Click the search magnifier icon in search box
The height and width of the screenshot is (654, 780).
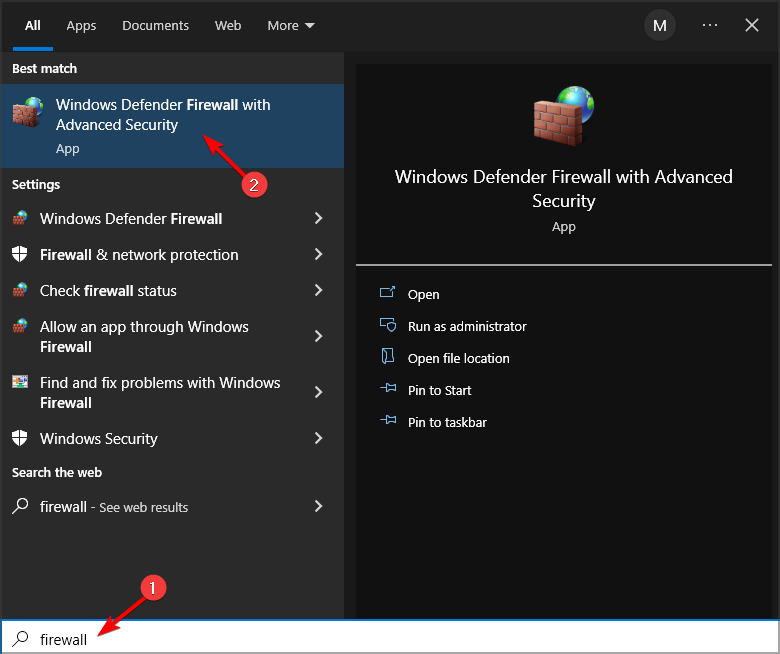coord(20,638)
